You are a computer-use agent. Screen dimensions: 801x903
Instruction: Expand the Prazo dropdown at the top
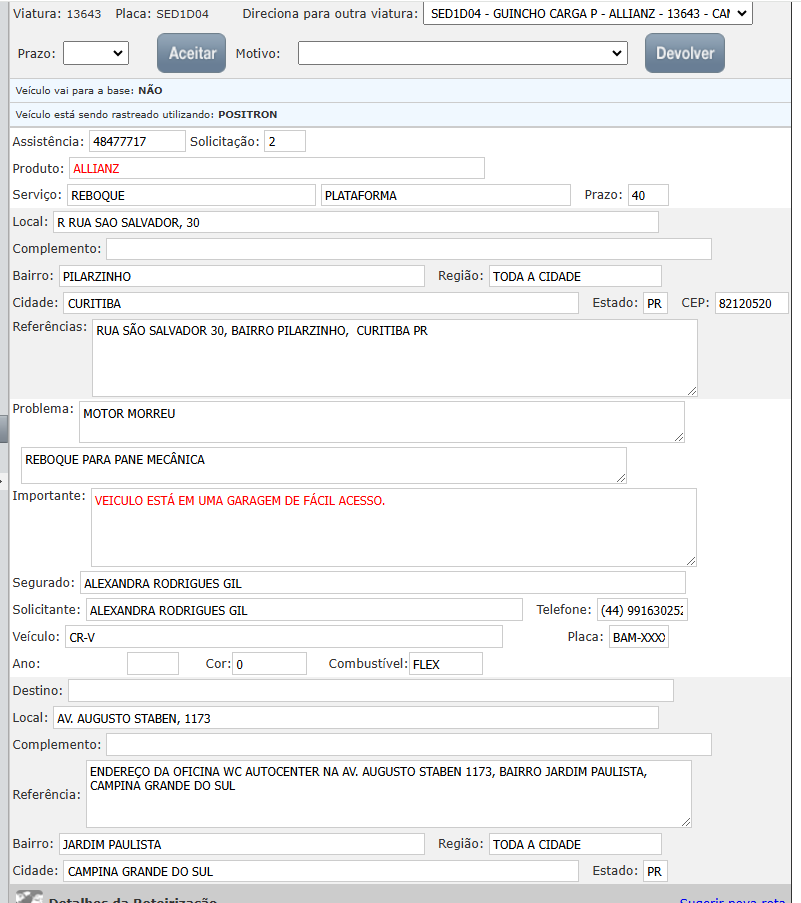[96, 53]
